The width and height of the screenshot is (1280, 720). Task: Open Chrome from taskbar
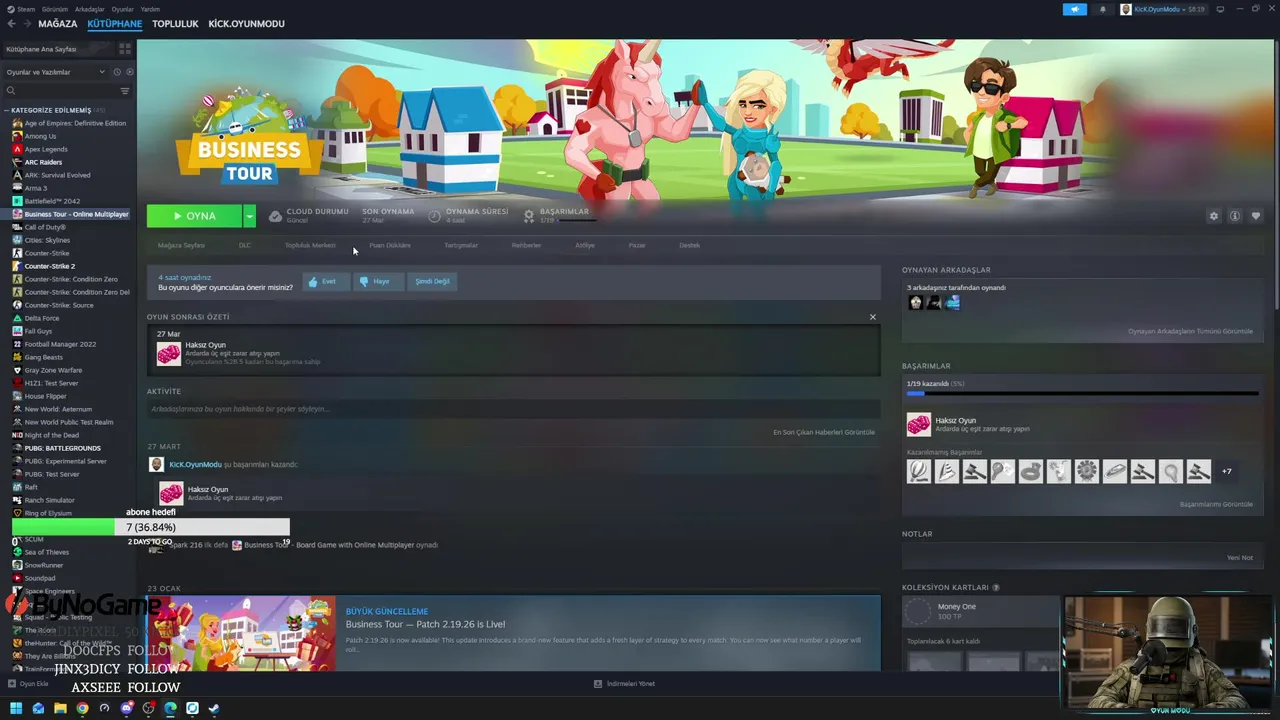(x=82, y=709)
